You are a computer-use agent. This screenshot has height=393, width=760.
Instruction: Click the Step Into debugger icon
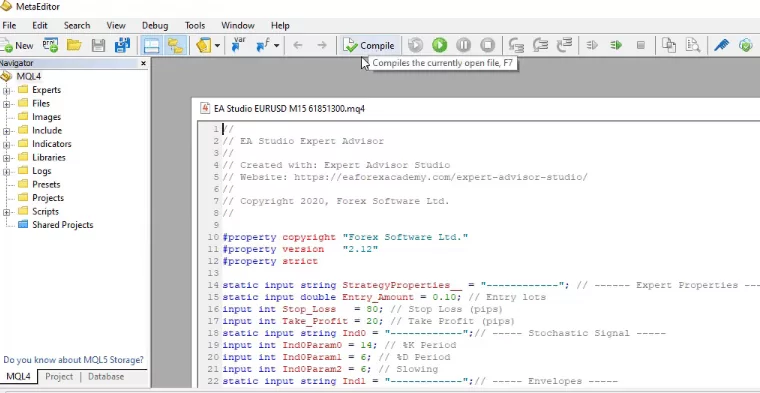point(517,46)
